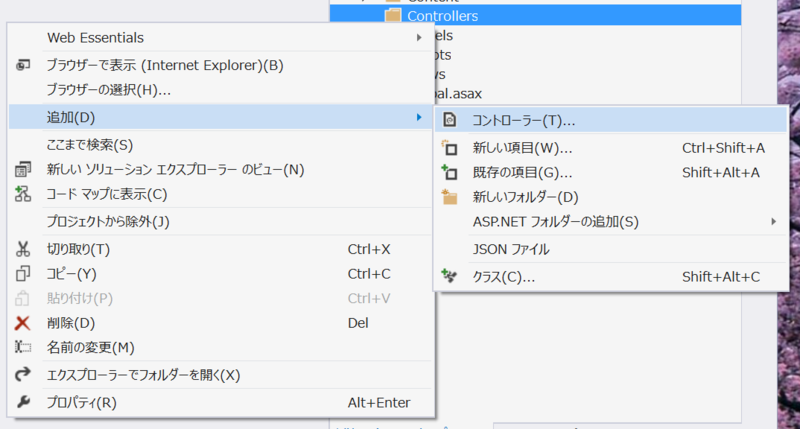Viewport: 800px width, 429px height.
Task: Click the controller document icon in submenu
Action: point(449,120)
